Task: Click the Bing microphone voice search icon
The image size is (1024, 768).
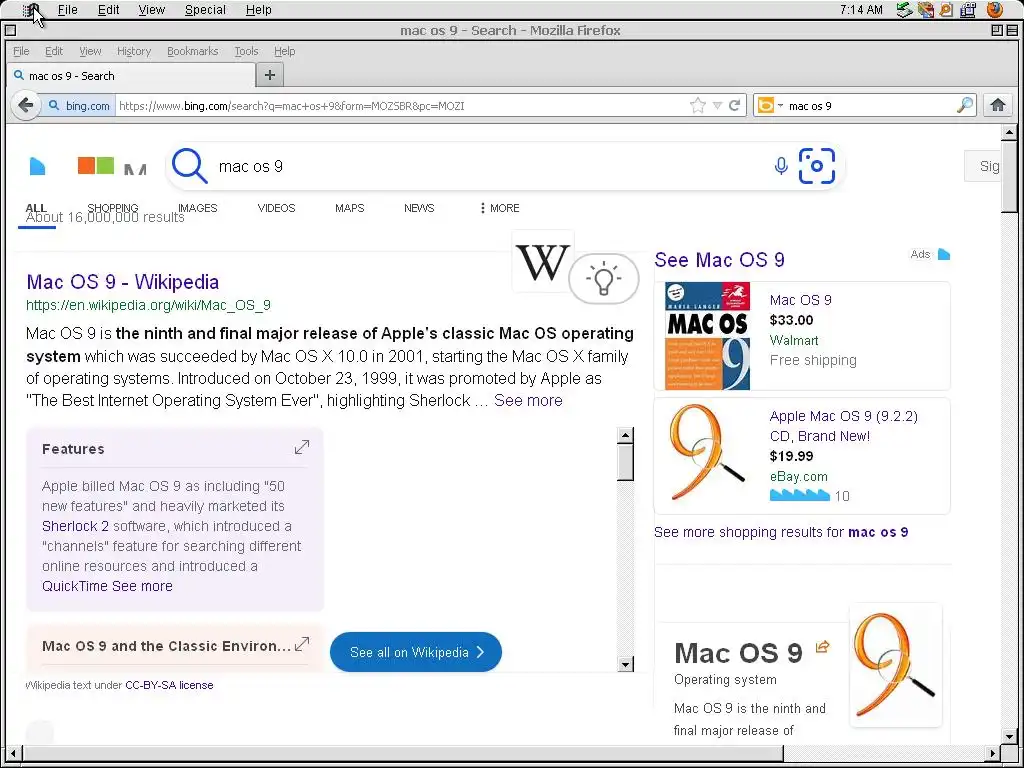Action: [x=780, y=166]
